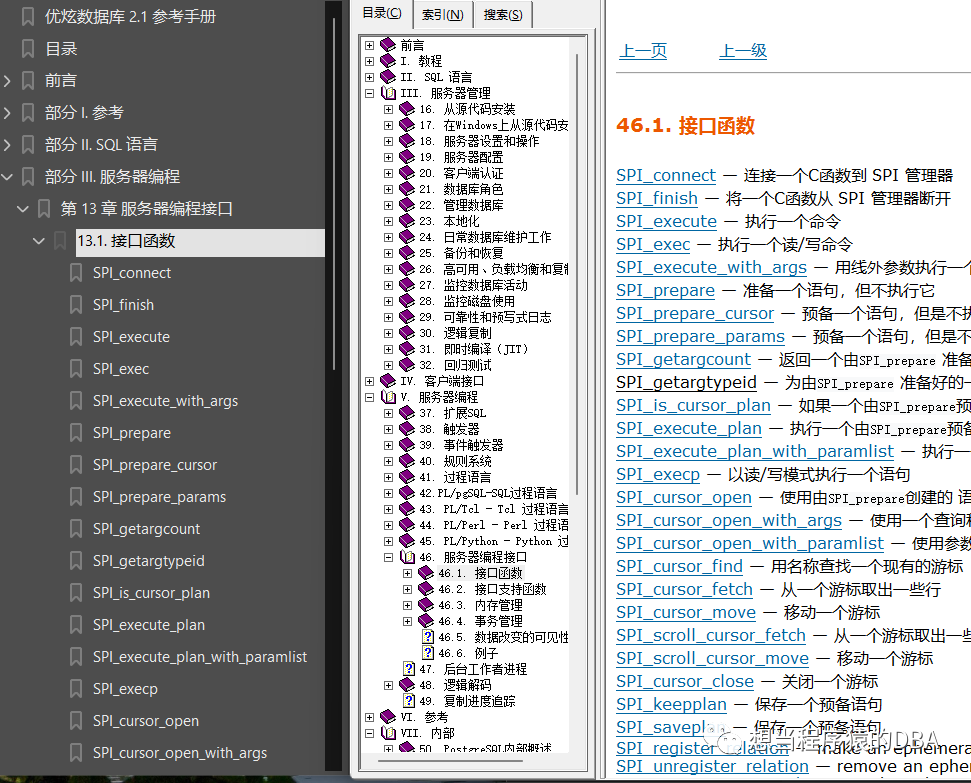The height and width of the screenshot is (783, 971).
Task: Select 31. 即时编译 (JIT) tree entry
Action: point(474,349)
